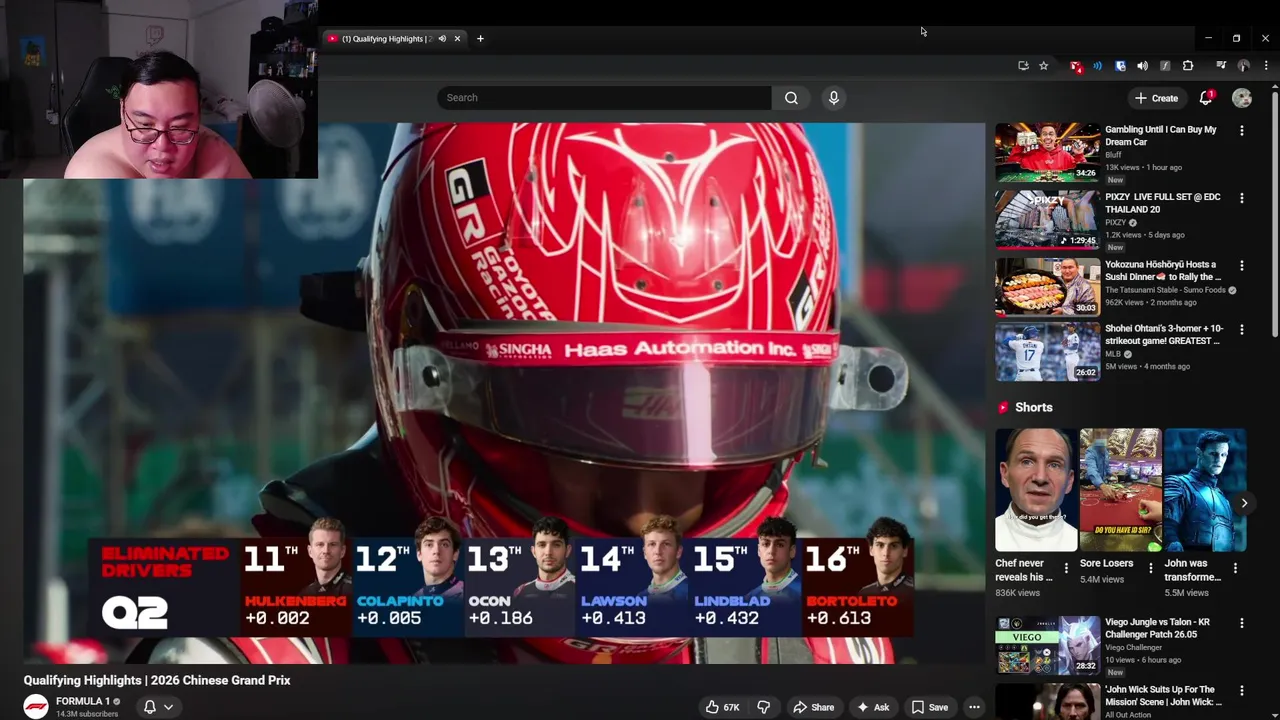This screenshot has width=1280, height=720.
Task: Open options for Chef never reveals short
Action: point(1066,568)
